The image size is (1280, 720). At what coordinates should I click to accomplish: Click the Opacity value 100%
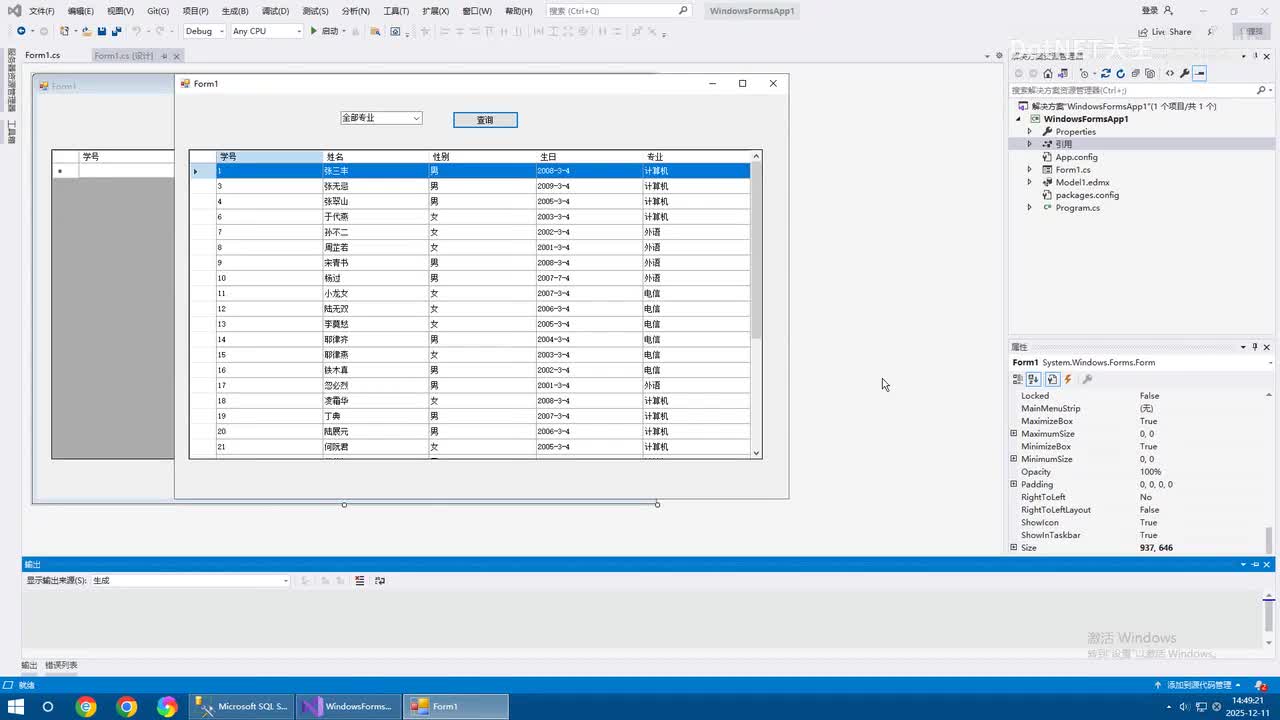click(1150, 472)
